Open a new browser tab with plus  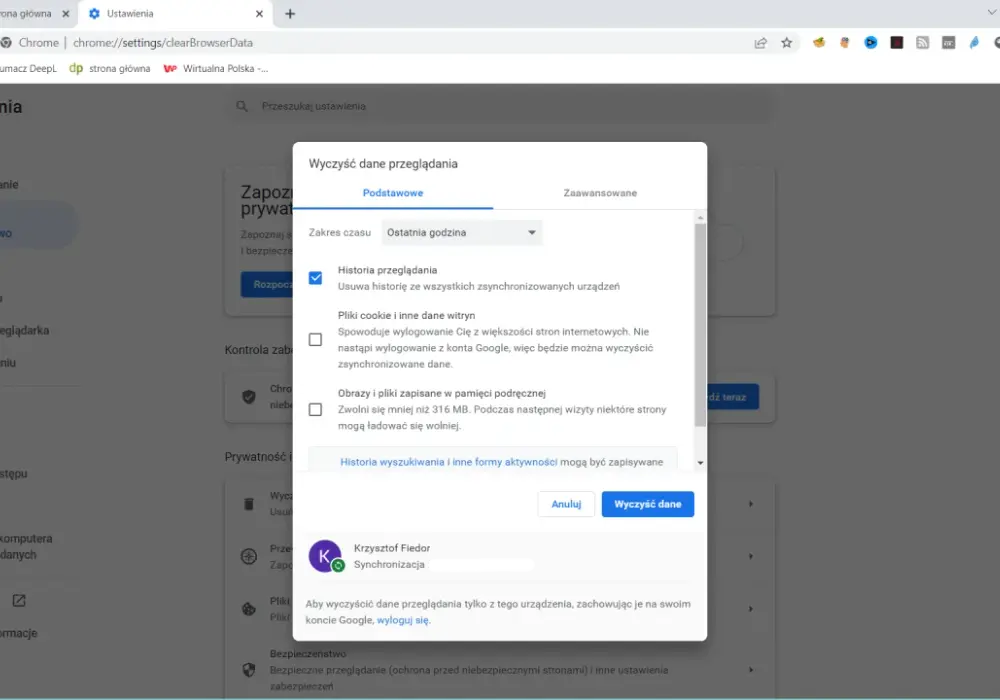(290, 13)
